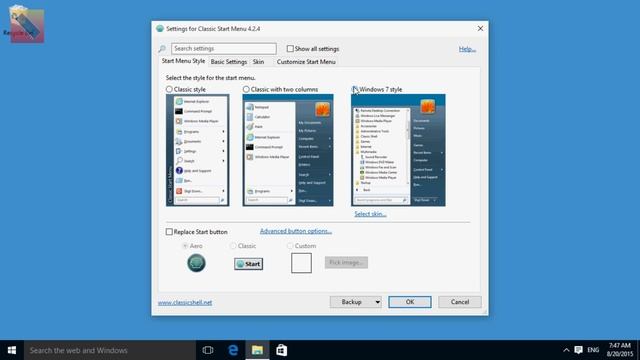Open the Windows Store taskbar icon
640x360 pixels.
(x=282, y=350)
